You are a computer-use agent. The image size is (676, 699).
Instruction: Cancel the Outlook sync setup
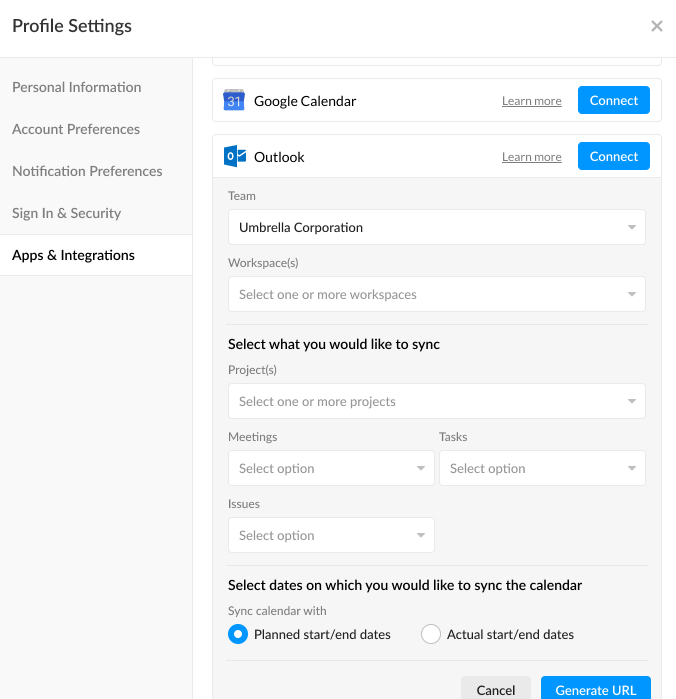[x=496, y=689]
